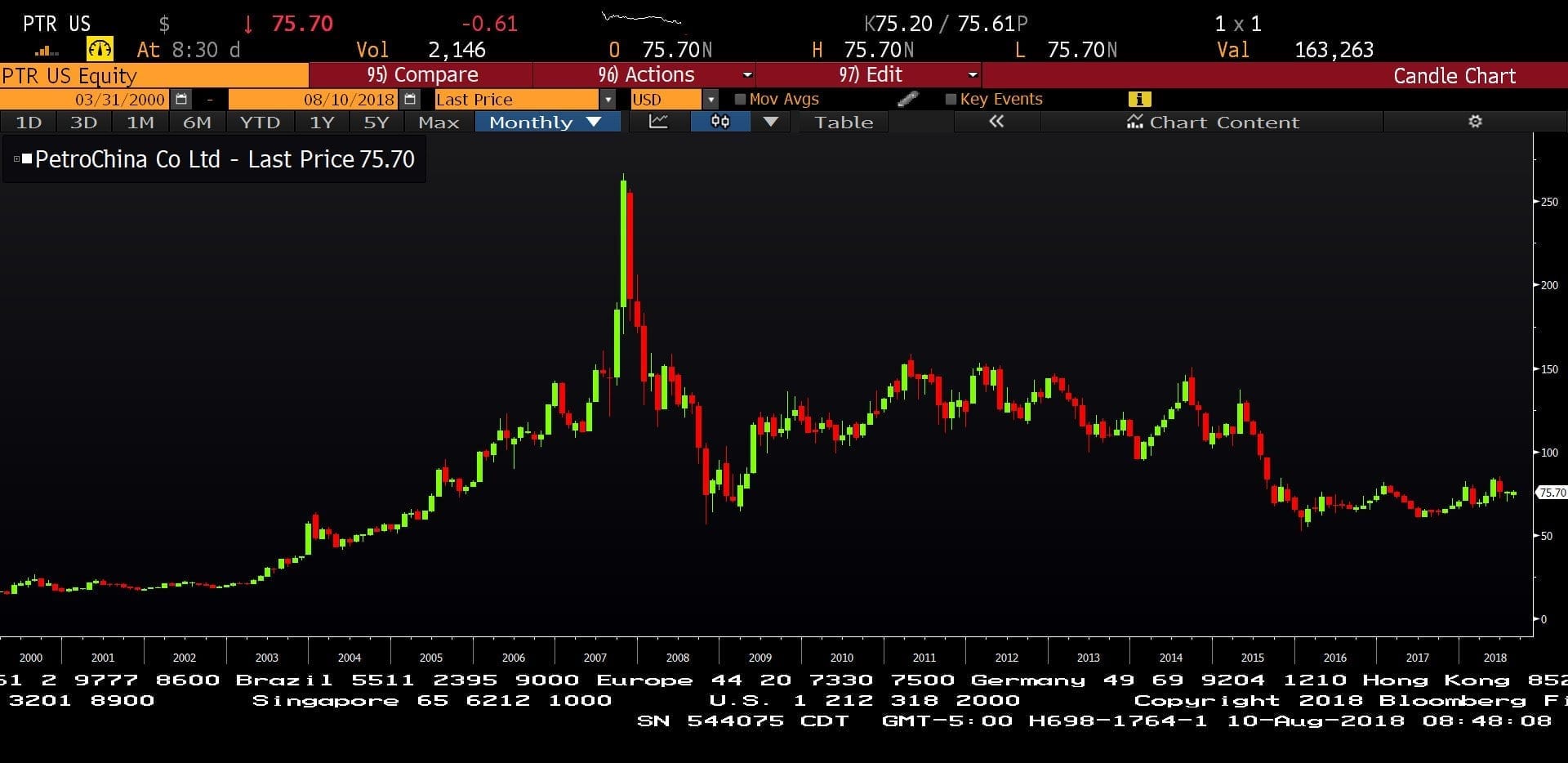The height and width of the screenshot is (763, 1568).
Task: Expand the Monthly periodicity dropdown
Action: click(594, 122)
